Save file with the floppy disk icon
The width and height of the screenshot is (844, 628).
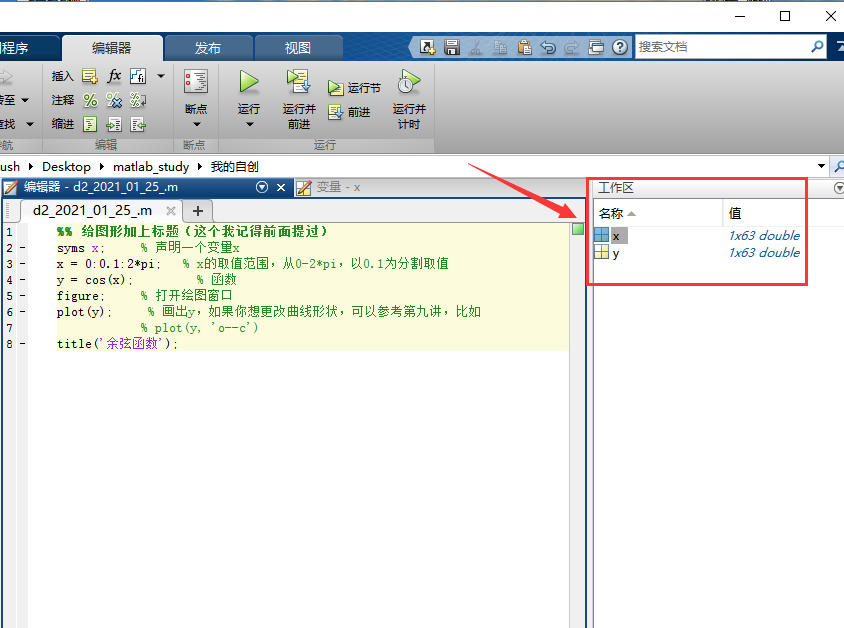[452, 47]
